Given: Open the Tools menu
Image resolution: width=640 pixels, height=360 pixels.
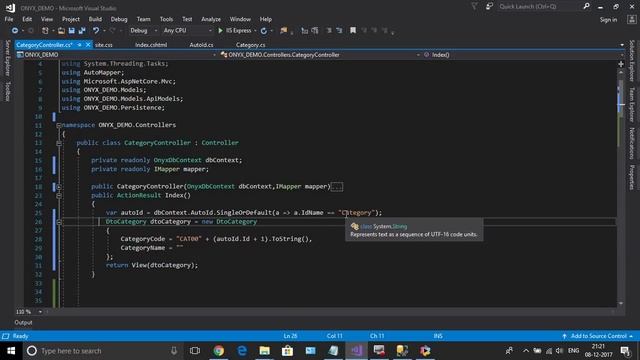Looking at the screenshot, I should point(166,19).
